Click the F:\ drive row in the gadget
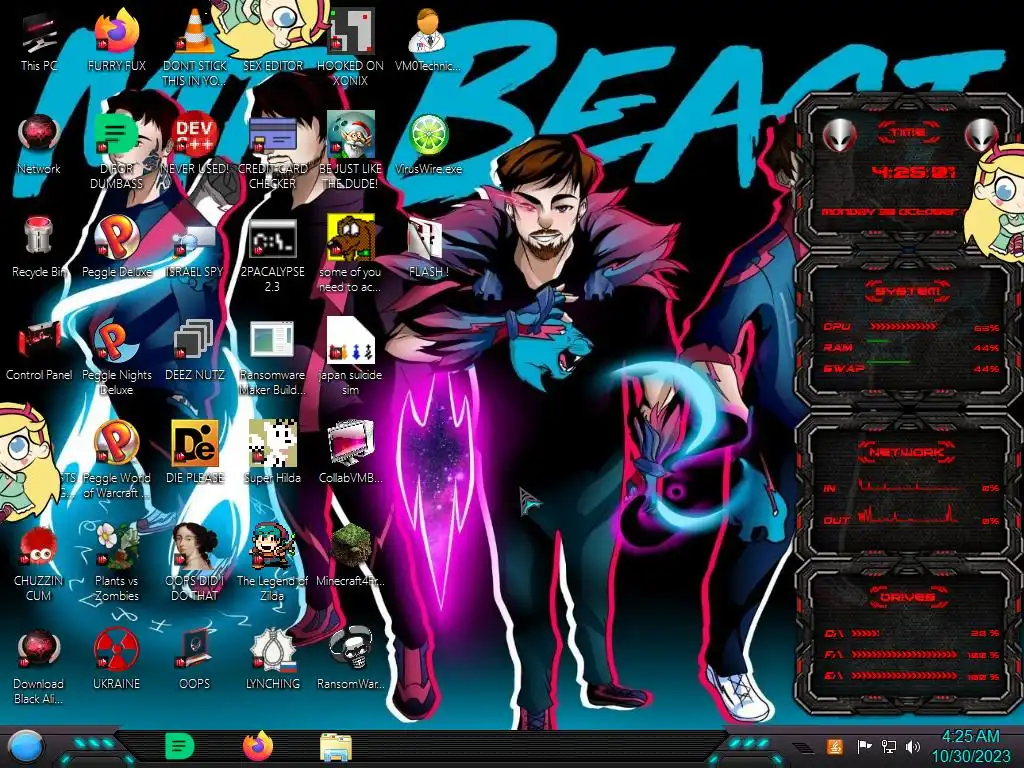 coord(912,654)
